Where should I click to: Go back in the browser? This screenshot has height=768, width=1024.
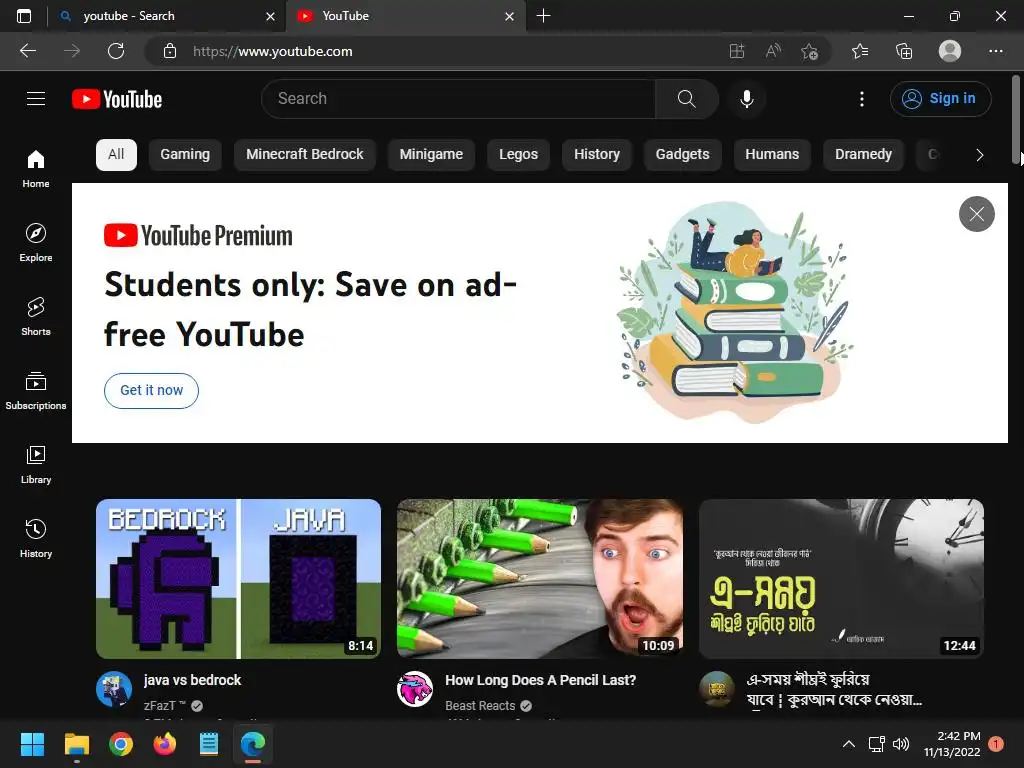(28, 51)
